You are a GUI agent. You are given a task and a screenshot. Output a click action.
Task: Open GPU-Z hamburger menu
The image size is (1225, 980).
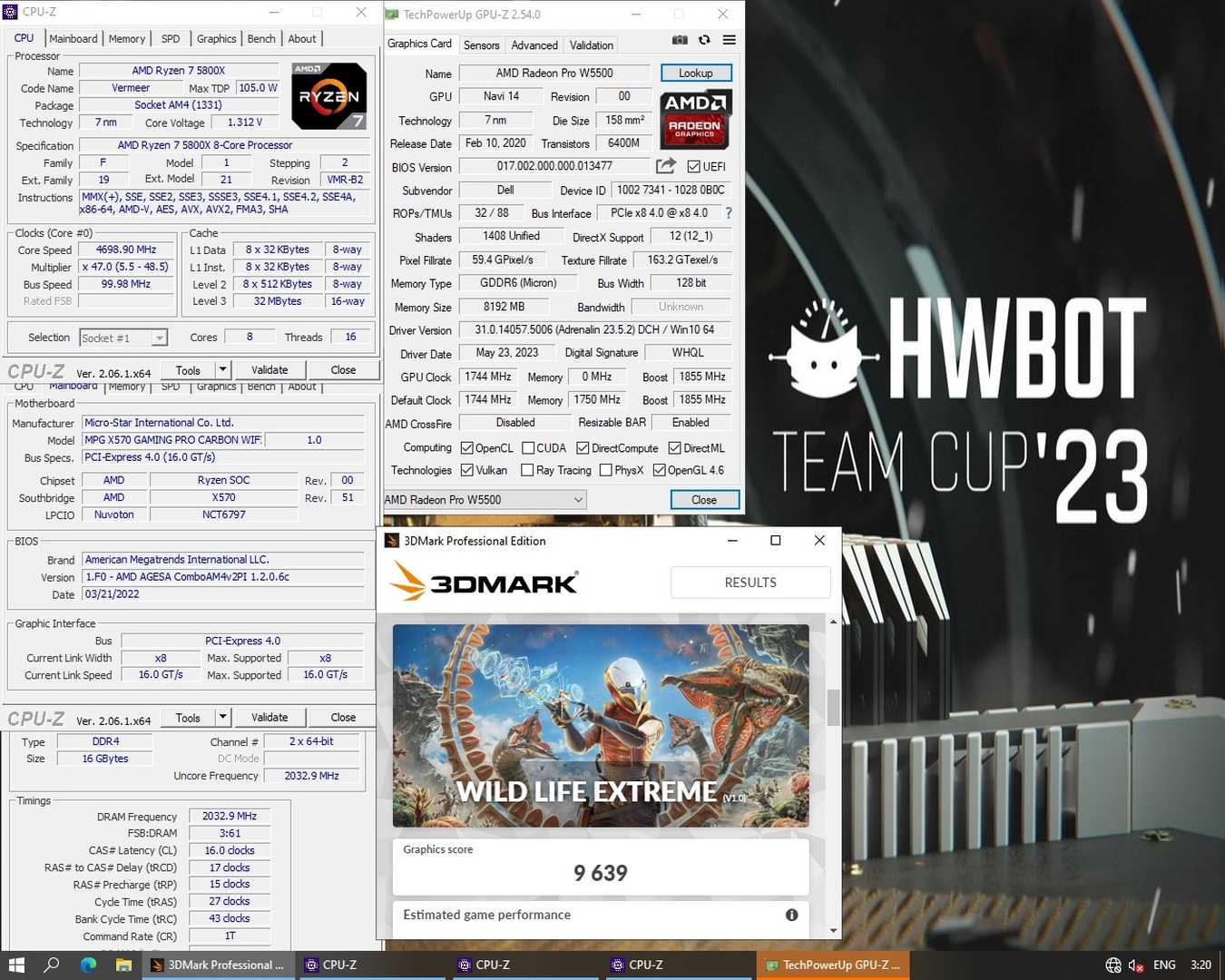click(729, 40)
